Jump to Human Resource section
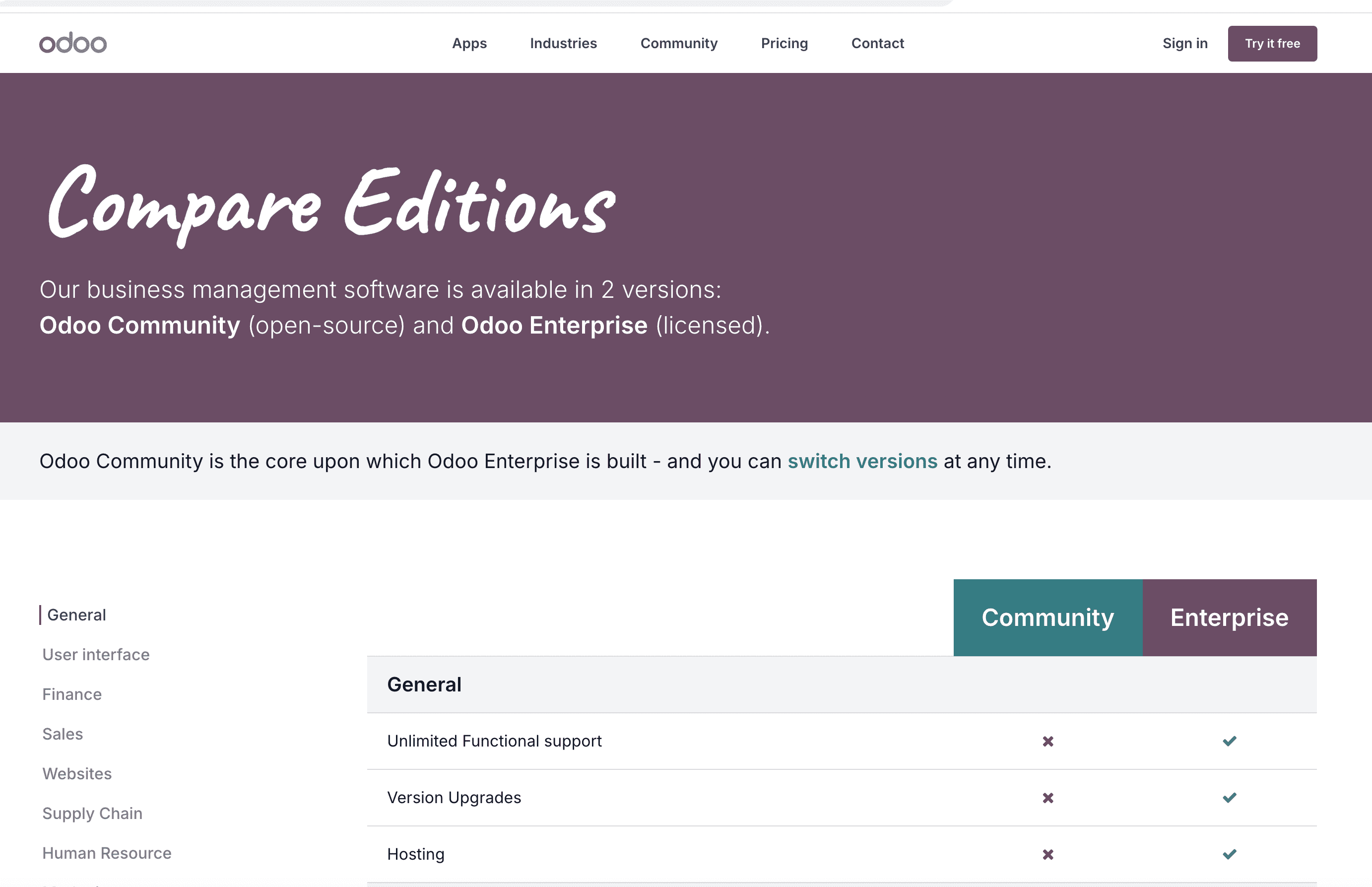Image resolution: width=1372 pixels, height=887 pixels. [x=107, y=854]
